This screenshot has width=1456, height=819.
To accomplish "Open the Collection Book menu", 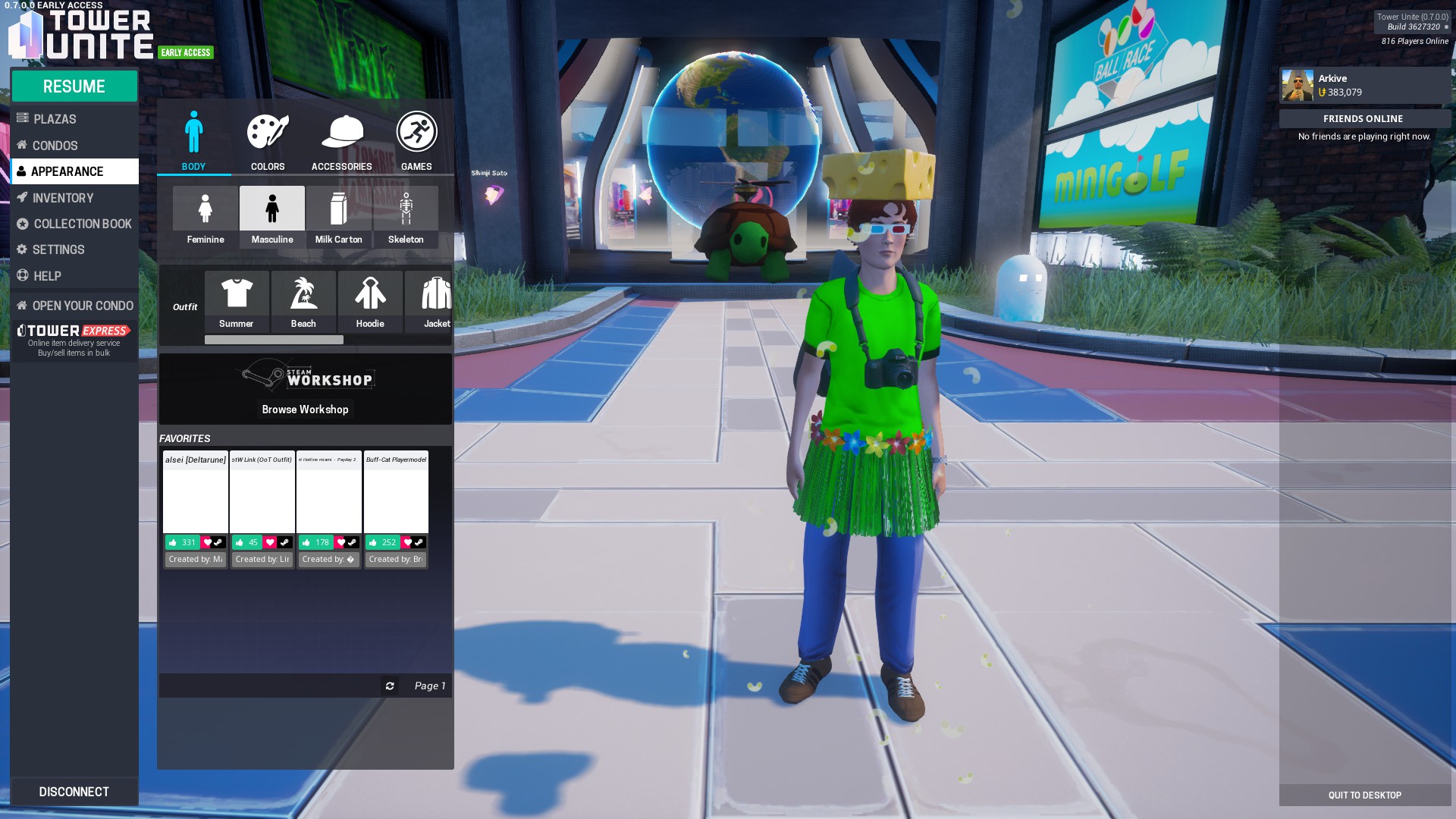I will pyautogui.click(x=82, y=224).
